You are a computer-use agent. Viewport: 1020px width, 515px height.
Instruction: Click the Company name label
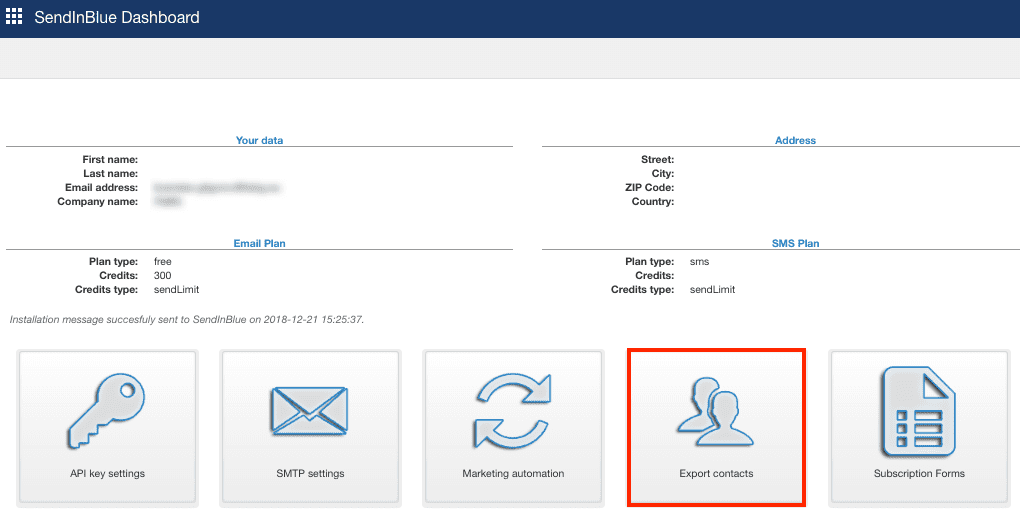[98, 202]
